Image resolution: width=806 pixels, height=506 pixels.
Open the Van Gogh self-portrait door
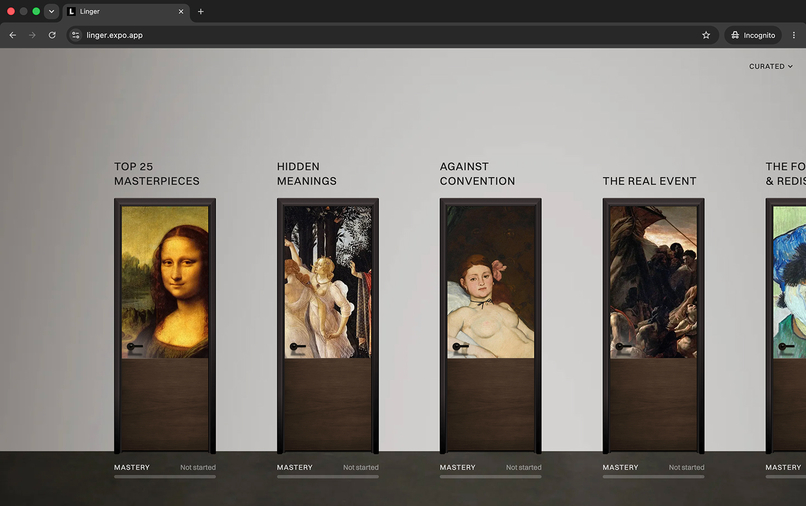tap(786, 326)
